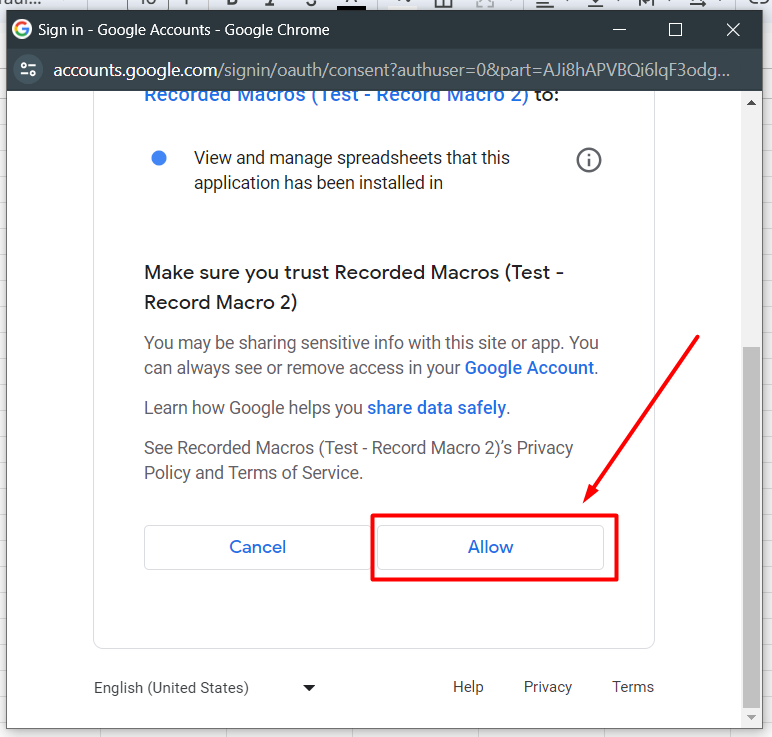Screen dimensions: 772x737
Task: Follow the share data safely link
Action: click(x=436, y=408)
